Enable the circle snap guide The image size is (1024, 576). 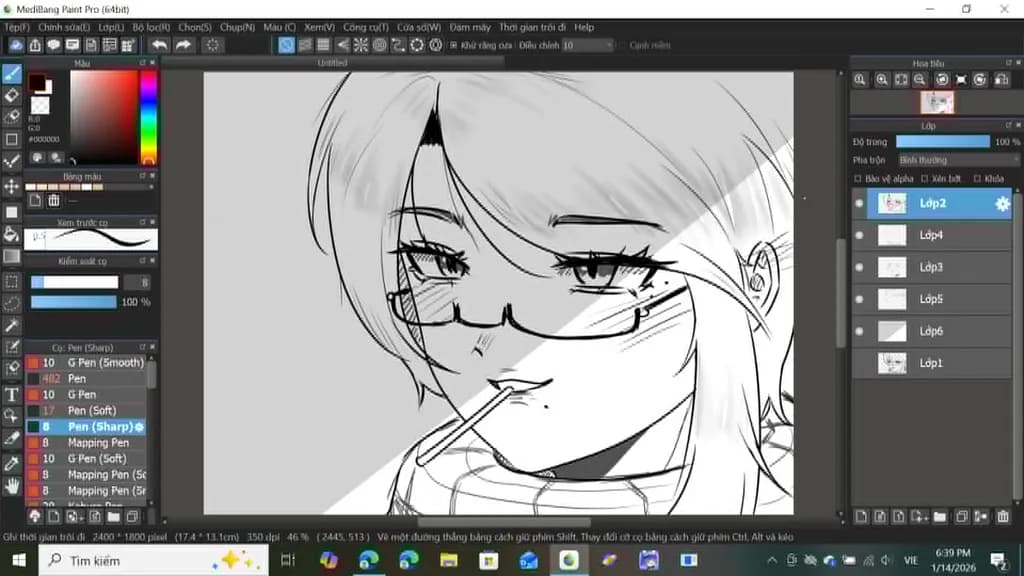(379, 45)
